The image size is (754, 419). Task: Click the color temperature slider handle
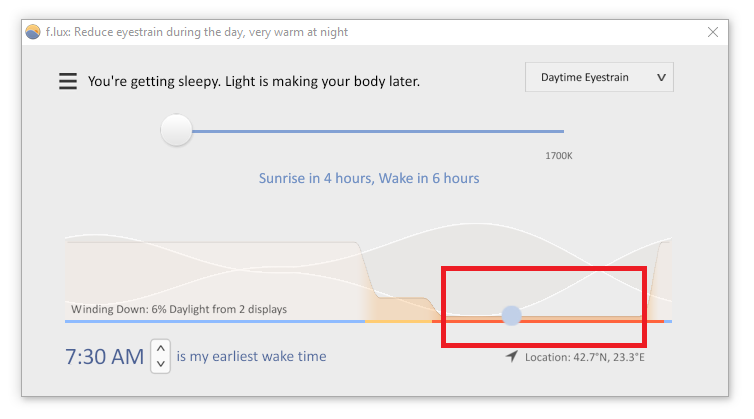[176, 130]
